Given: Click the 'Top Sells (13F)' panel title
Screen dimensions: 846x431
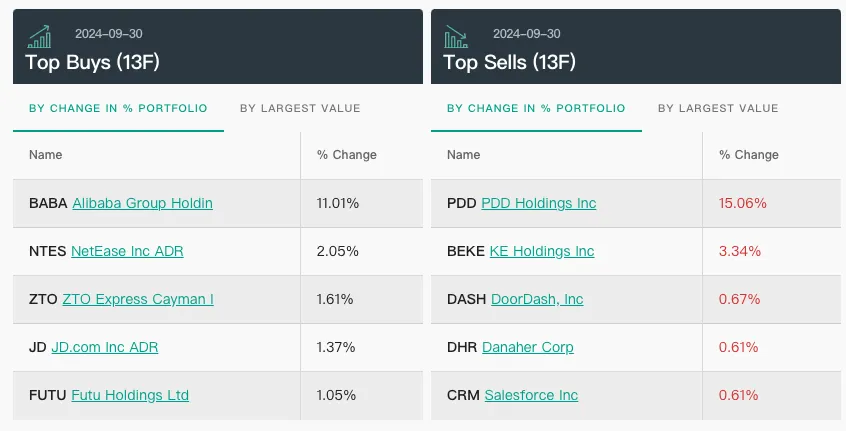Looking at the screenshot, I should tap(509, 62).
